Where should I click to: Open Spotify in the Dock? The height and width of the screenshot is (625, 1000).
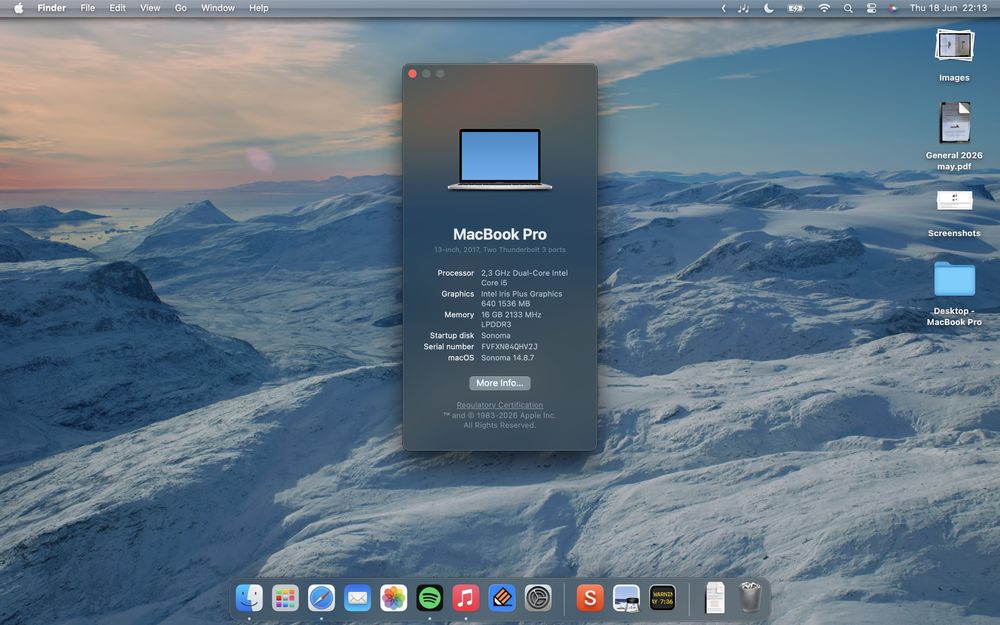pyautogui.click(x=430, y=598)
